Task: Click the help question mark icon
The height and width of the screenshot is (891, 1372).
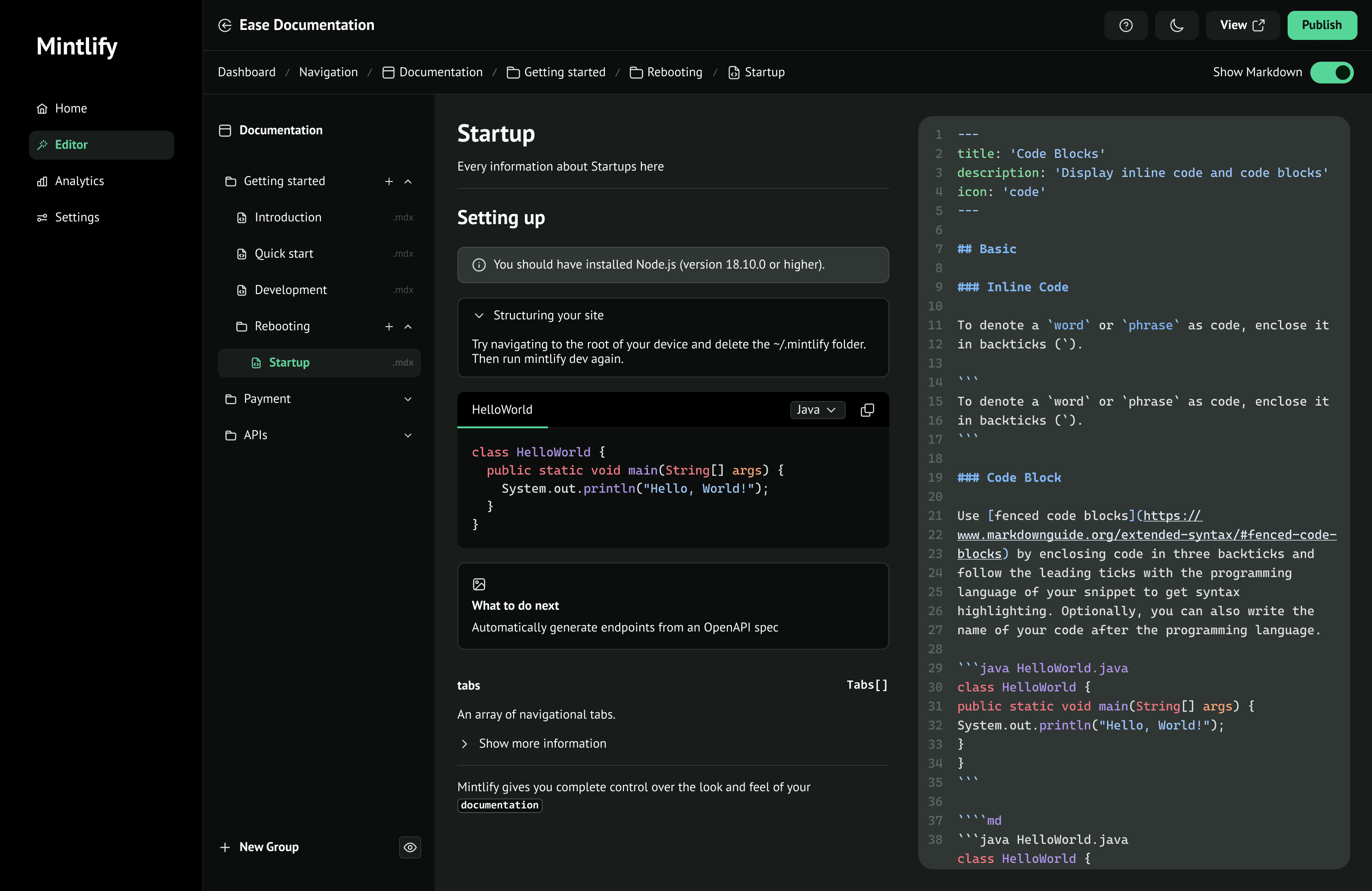Action: [1125, 25]
